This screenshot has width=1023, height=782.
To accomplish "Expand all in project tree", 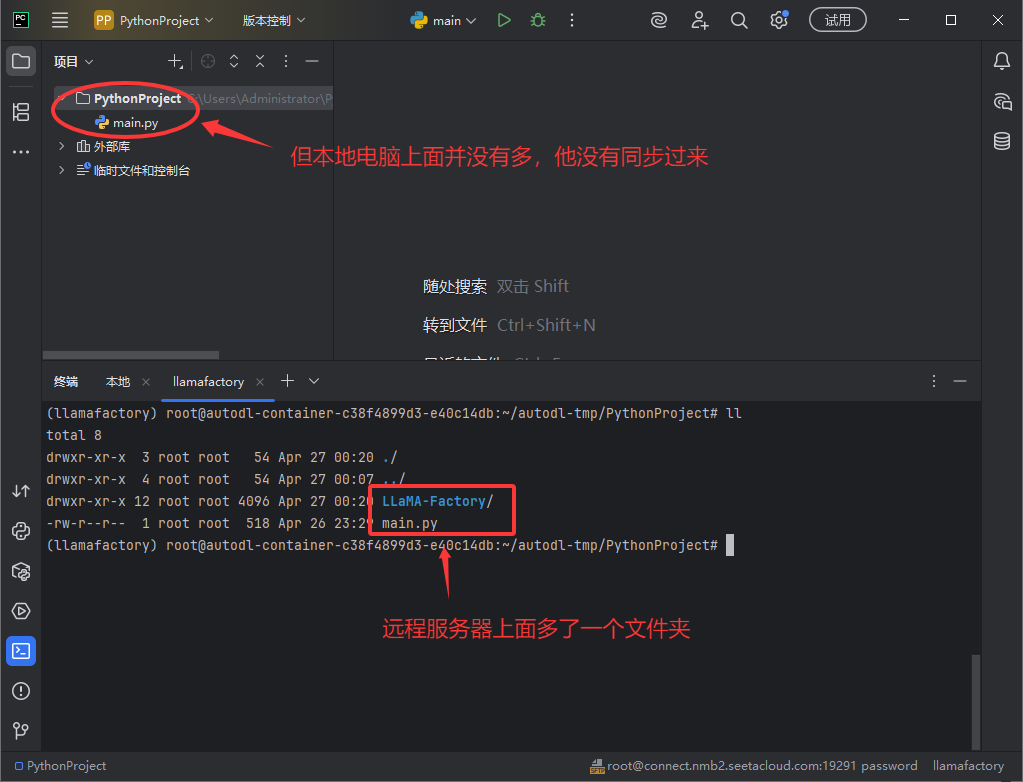I will coord(234,61).
